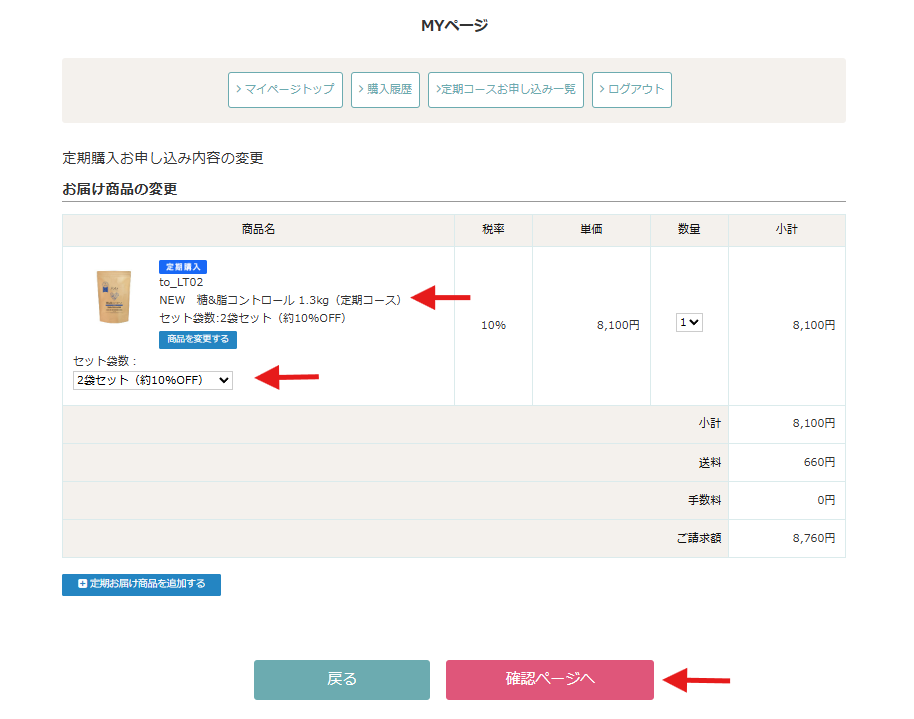Screen dimensions: 914x719
Task: Expand the セット袋数 dropdown
Action: coord(153,380)
